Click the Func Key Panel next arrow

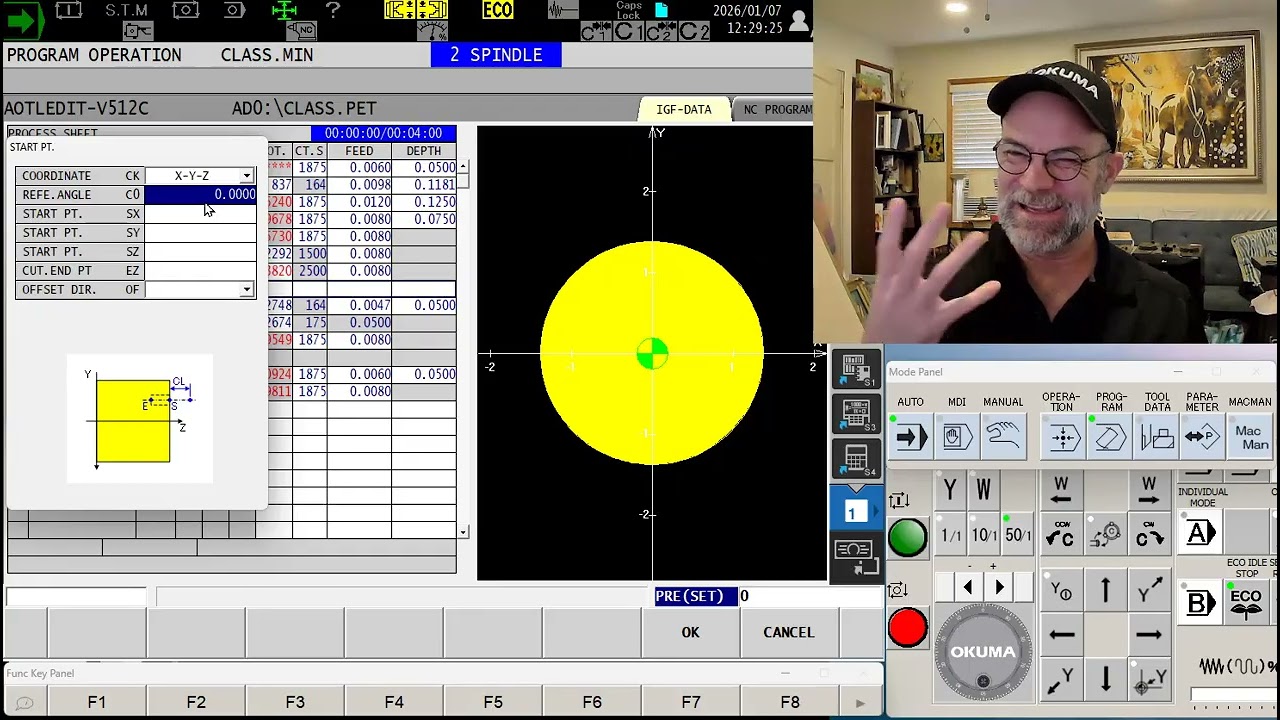[x=860, y=703]
